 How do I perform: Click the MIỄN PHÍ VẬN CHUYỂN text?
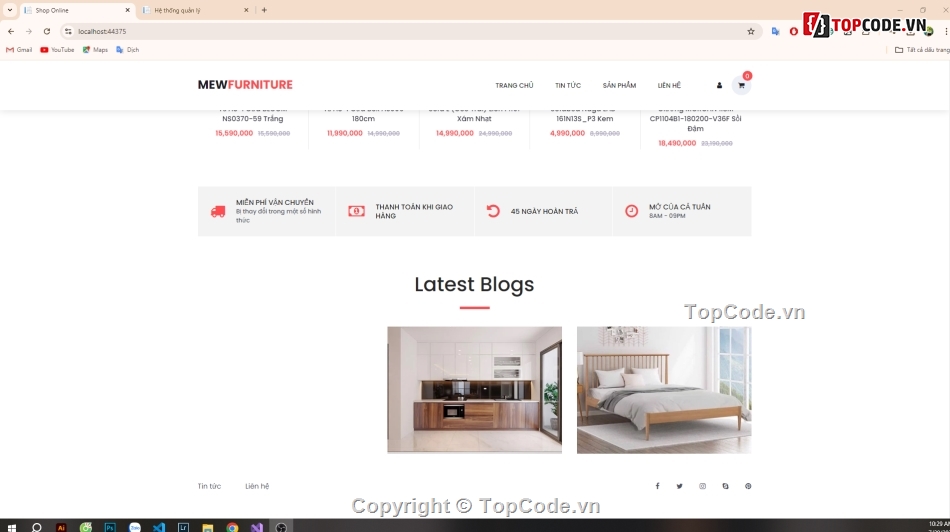(274, 202)
